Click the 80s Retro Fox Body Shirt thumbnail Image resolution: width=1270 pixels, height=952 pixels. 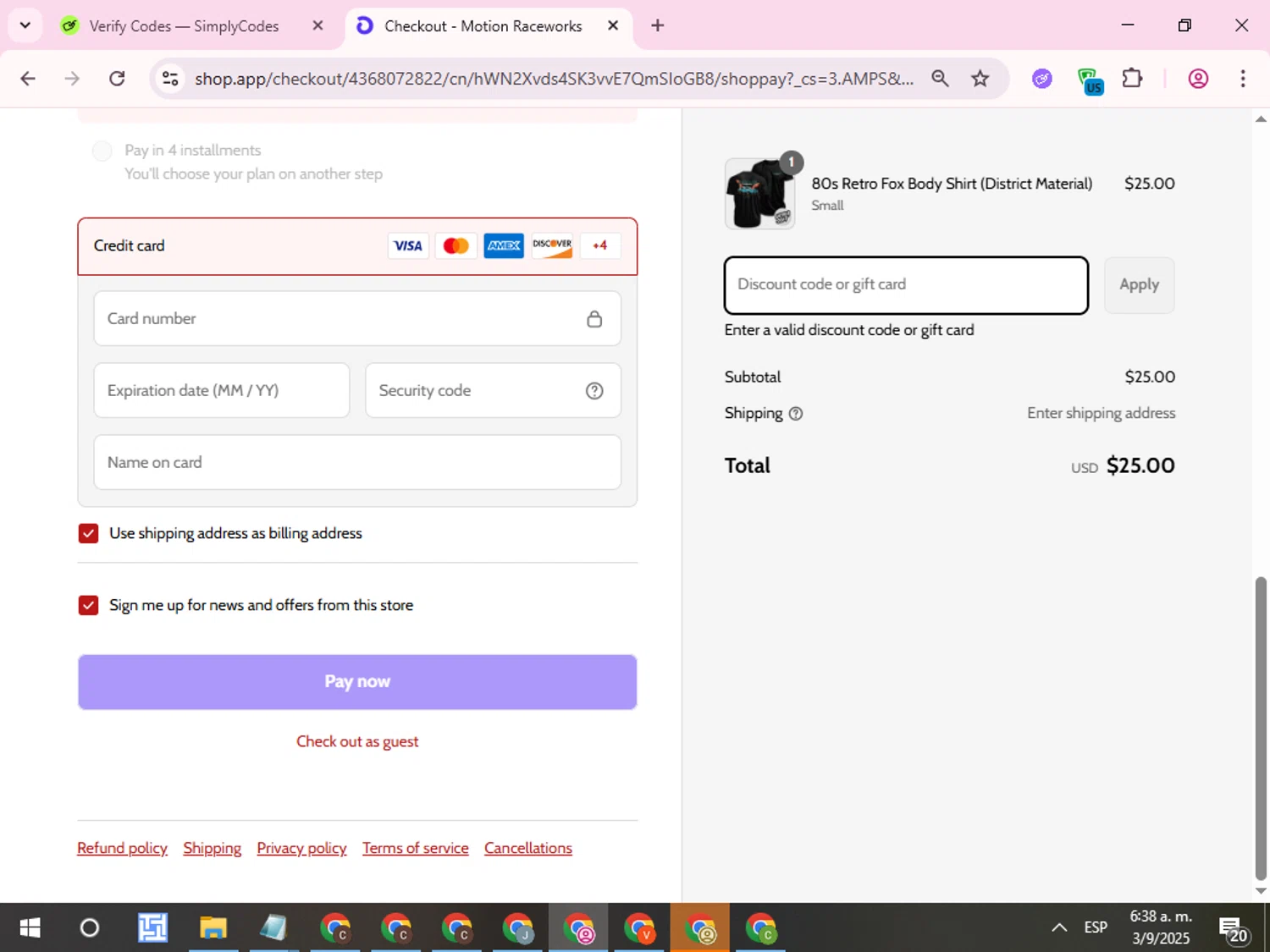click(759, 194)
